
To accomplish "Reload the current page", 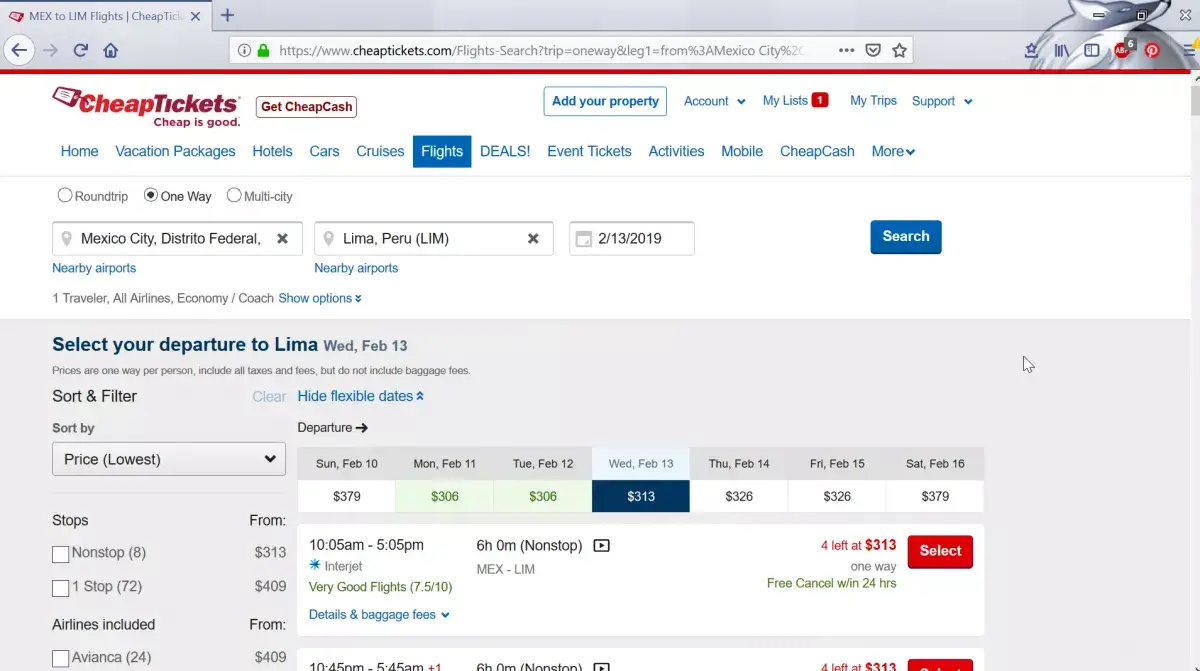I will pyautogui.click(x=81, y=50).
